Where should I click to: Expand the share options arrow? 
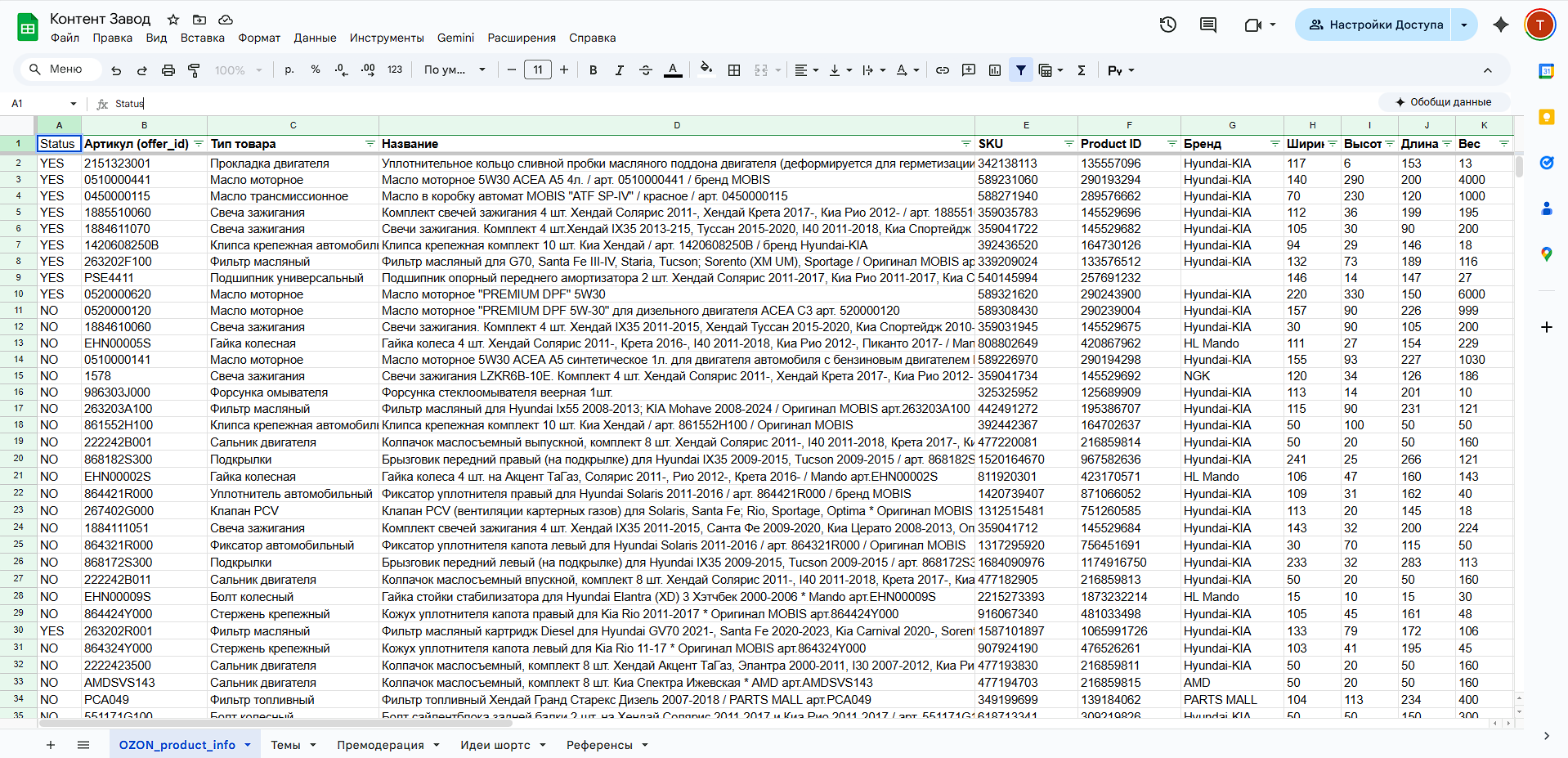[1464, 25]
